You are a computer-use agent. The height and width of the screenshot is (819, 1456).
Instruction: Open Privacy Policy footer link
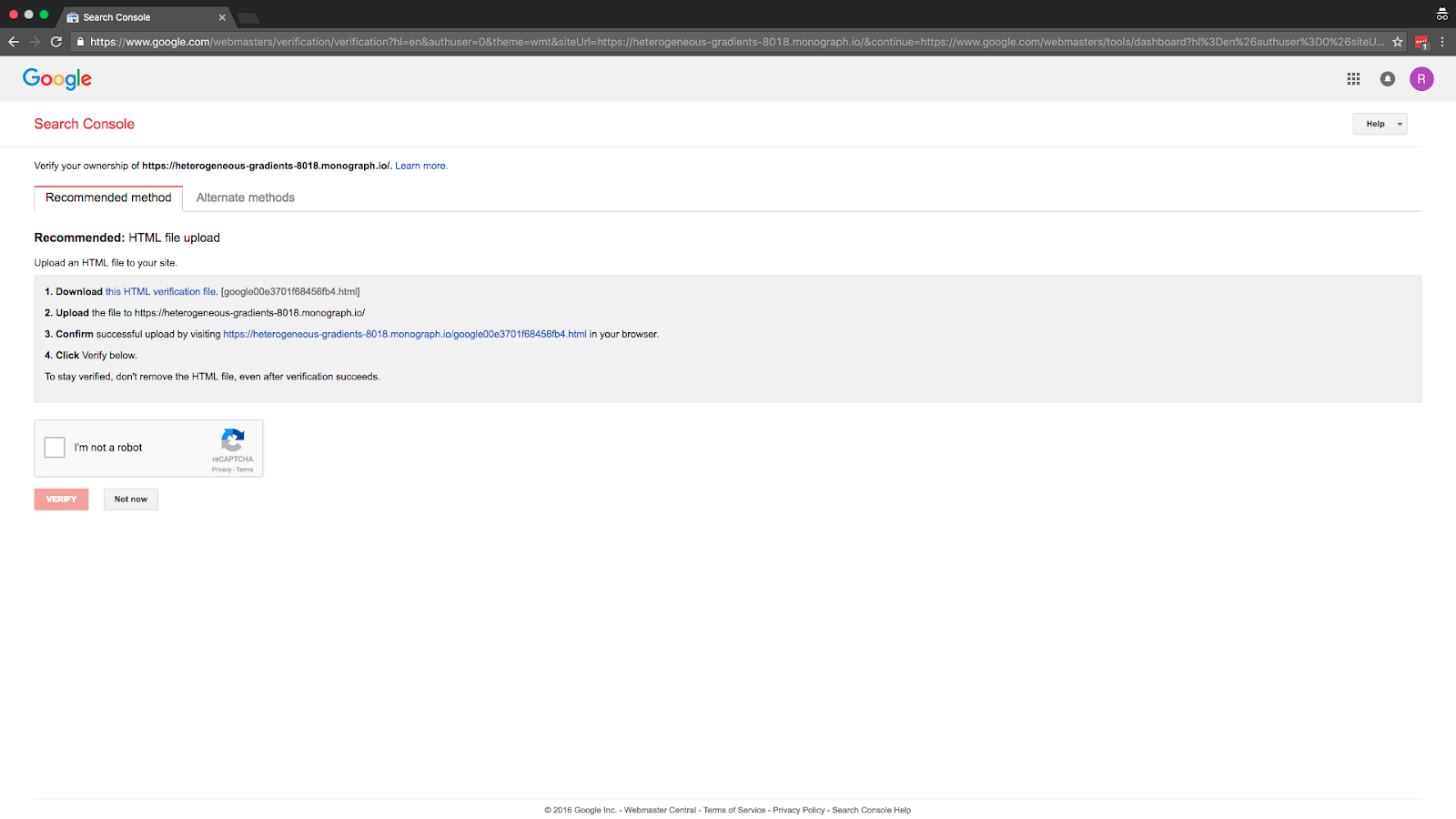click(x=799, y=810)
